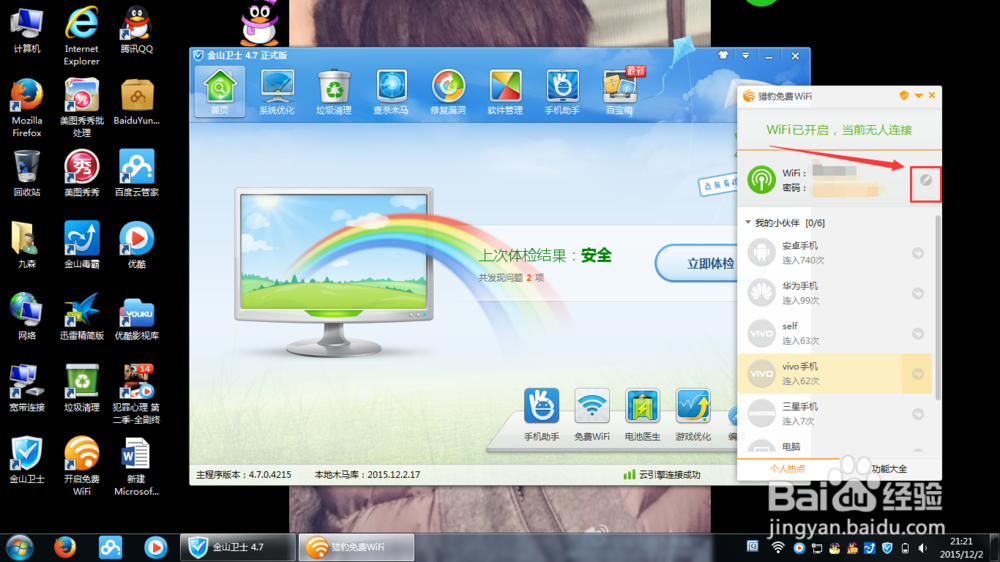
Task: Click the 云引擎连接成功 status text
Action: (669, 475)
